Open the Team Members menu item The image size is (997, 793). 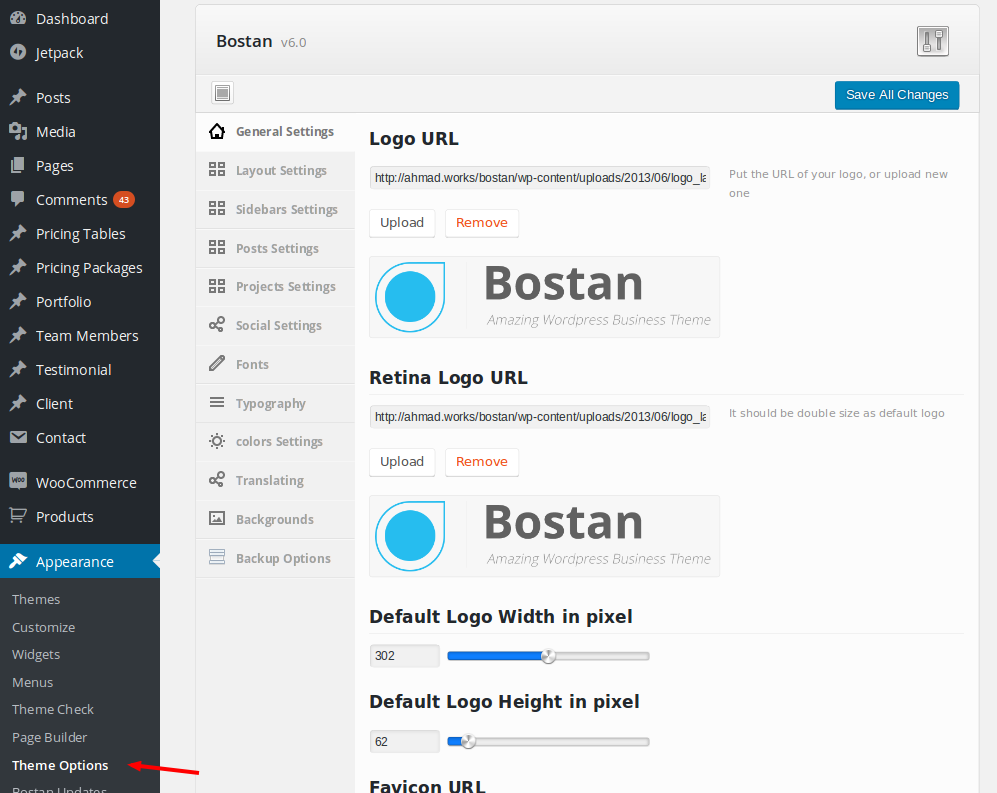click(87, 336)
